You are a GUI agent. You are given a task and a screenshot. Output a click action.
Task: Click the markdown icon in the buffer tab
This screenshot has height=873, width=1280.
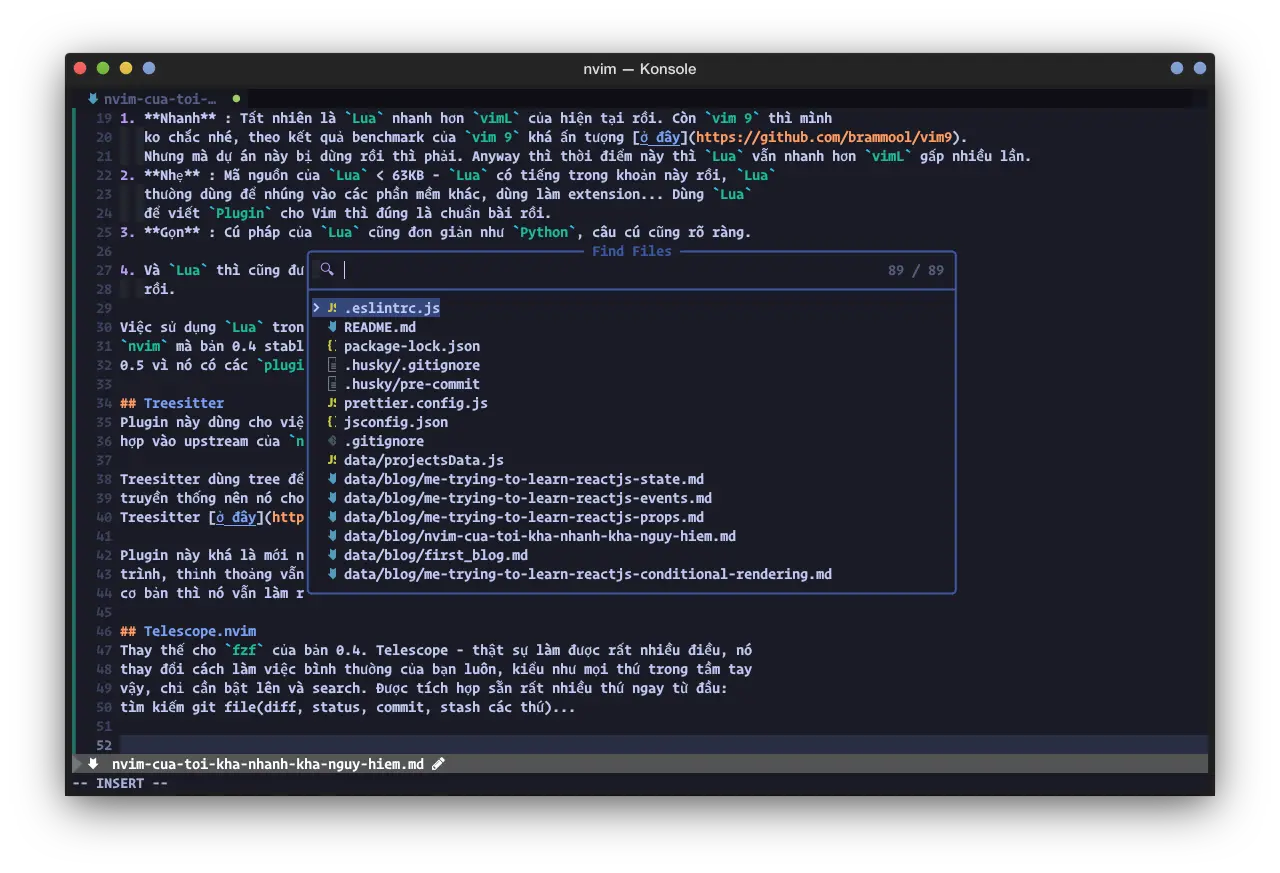tap(93, 99)
